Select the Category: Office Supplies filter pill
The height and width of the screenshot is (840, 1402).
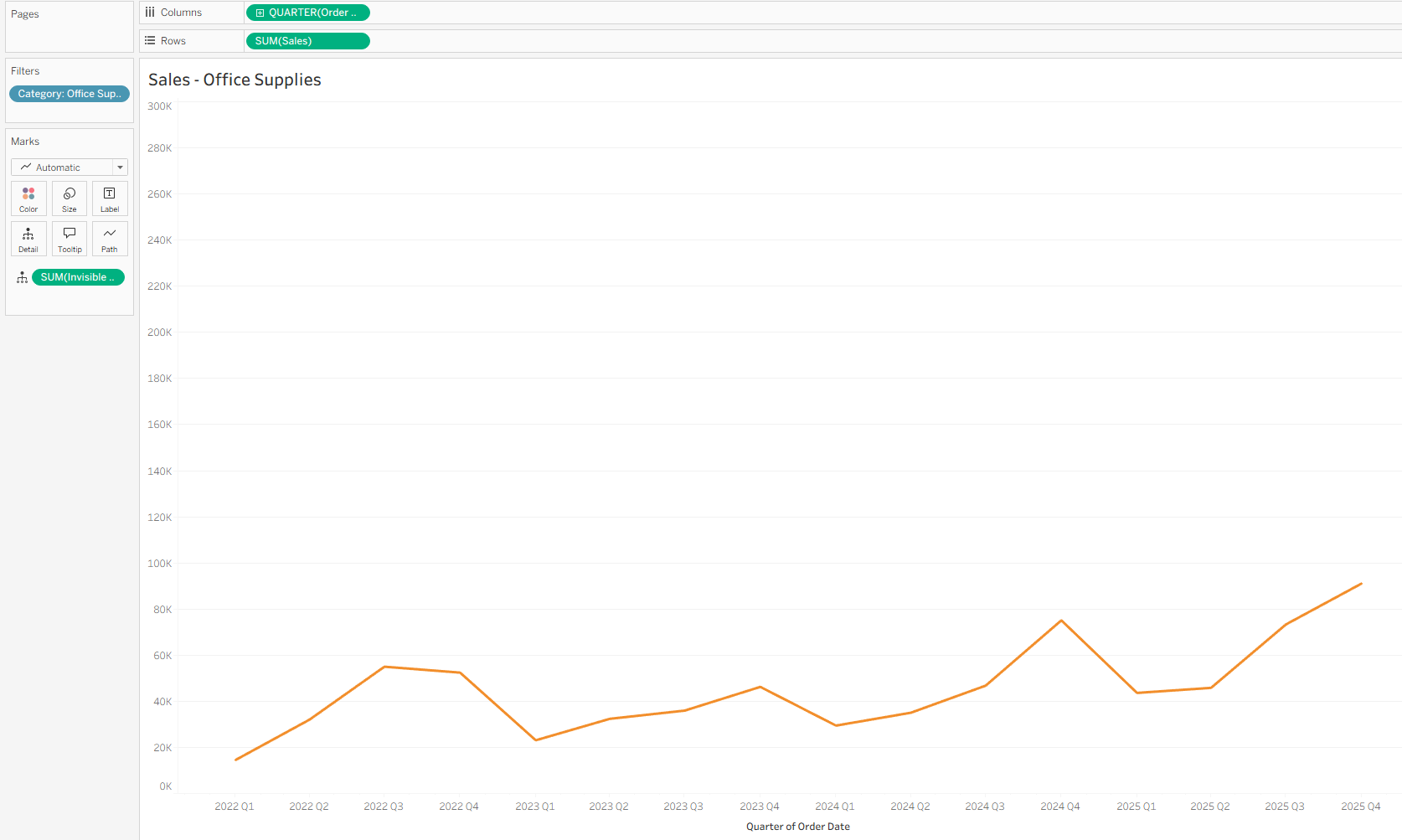point(70,94)
